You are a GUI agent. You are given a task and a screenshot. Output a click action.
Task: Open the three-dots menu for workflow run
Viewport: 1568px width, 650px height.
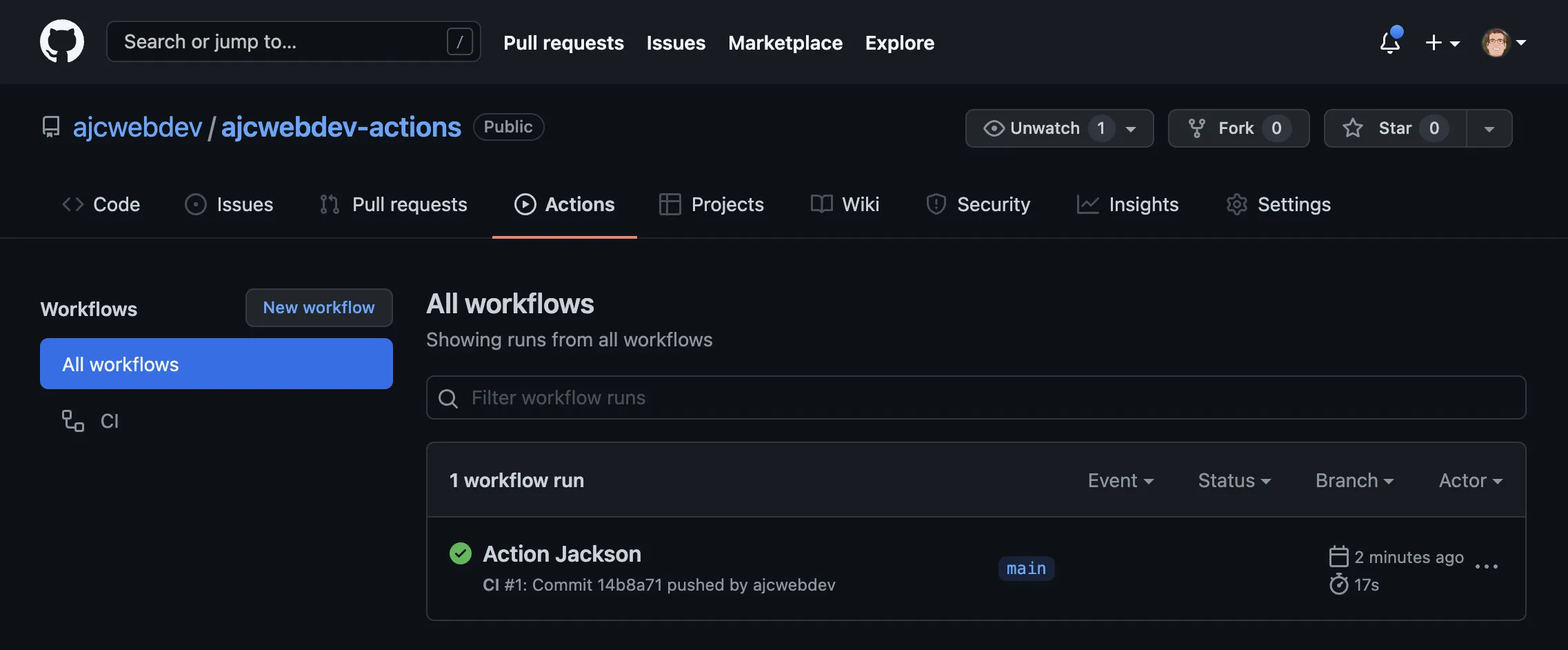[1486, 567]
